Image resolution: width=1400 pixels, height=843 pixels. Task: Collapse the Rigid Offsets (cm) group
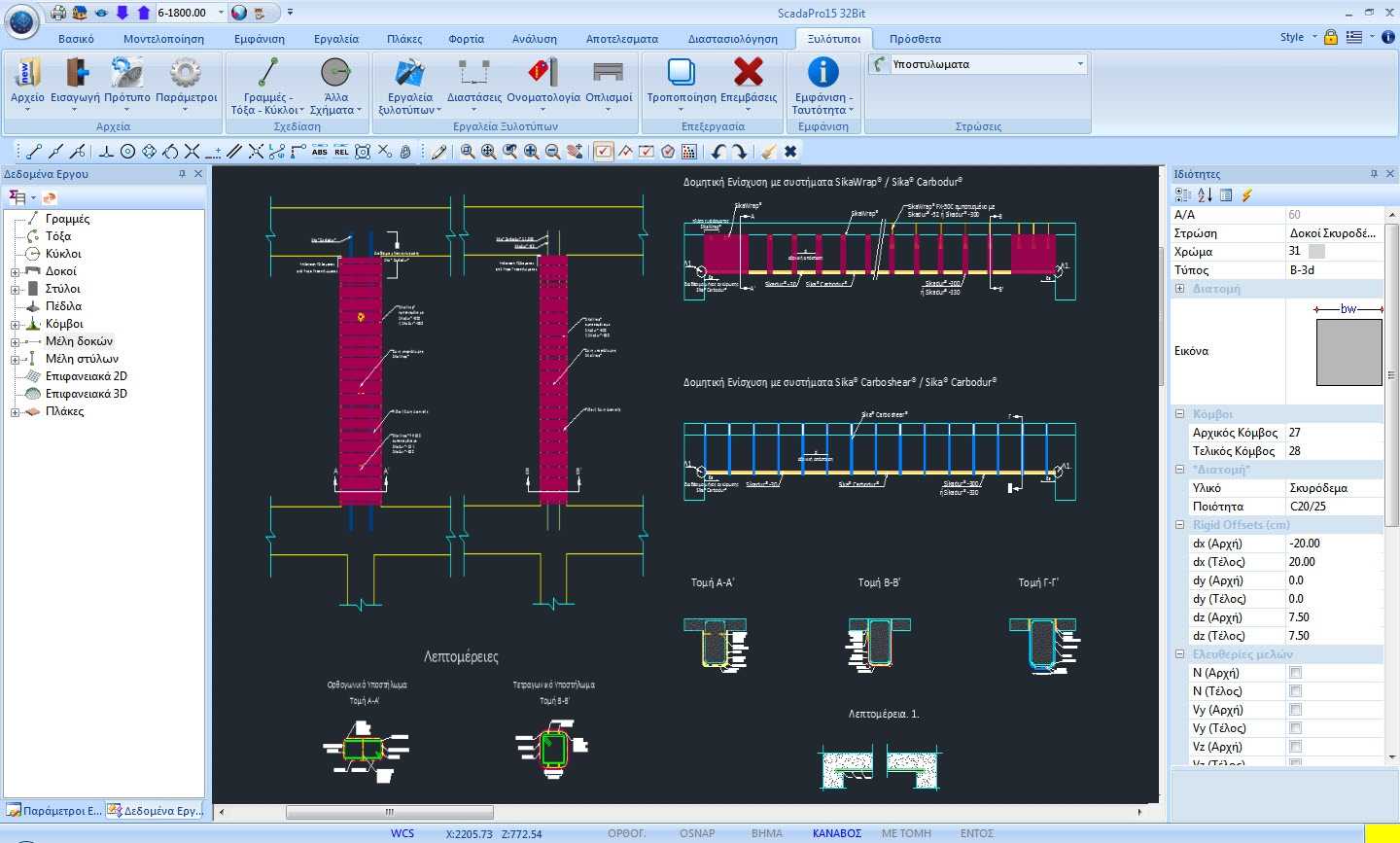point(1179,525)
